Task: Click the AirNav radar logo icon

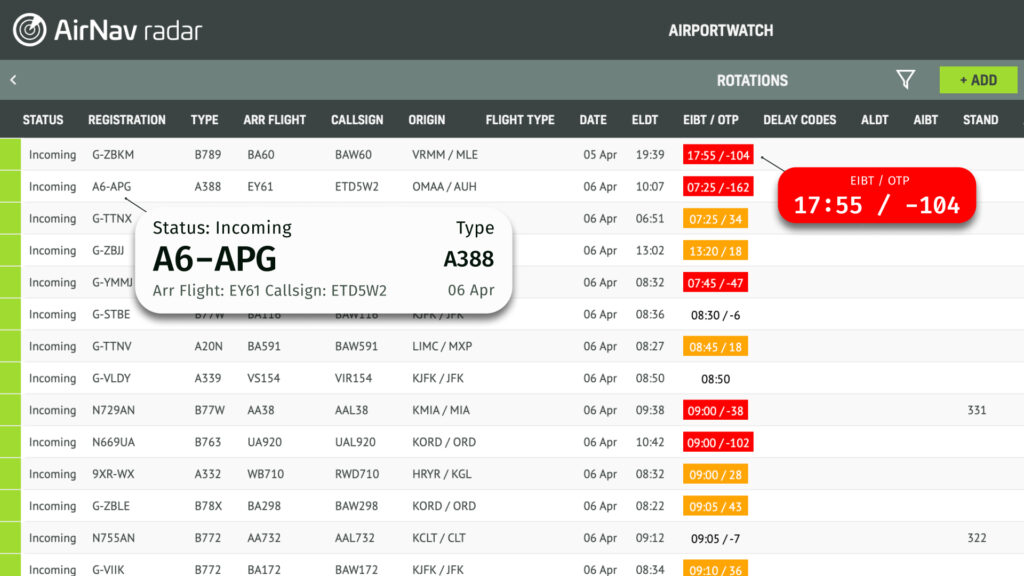Action: coord(29,30)
